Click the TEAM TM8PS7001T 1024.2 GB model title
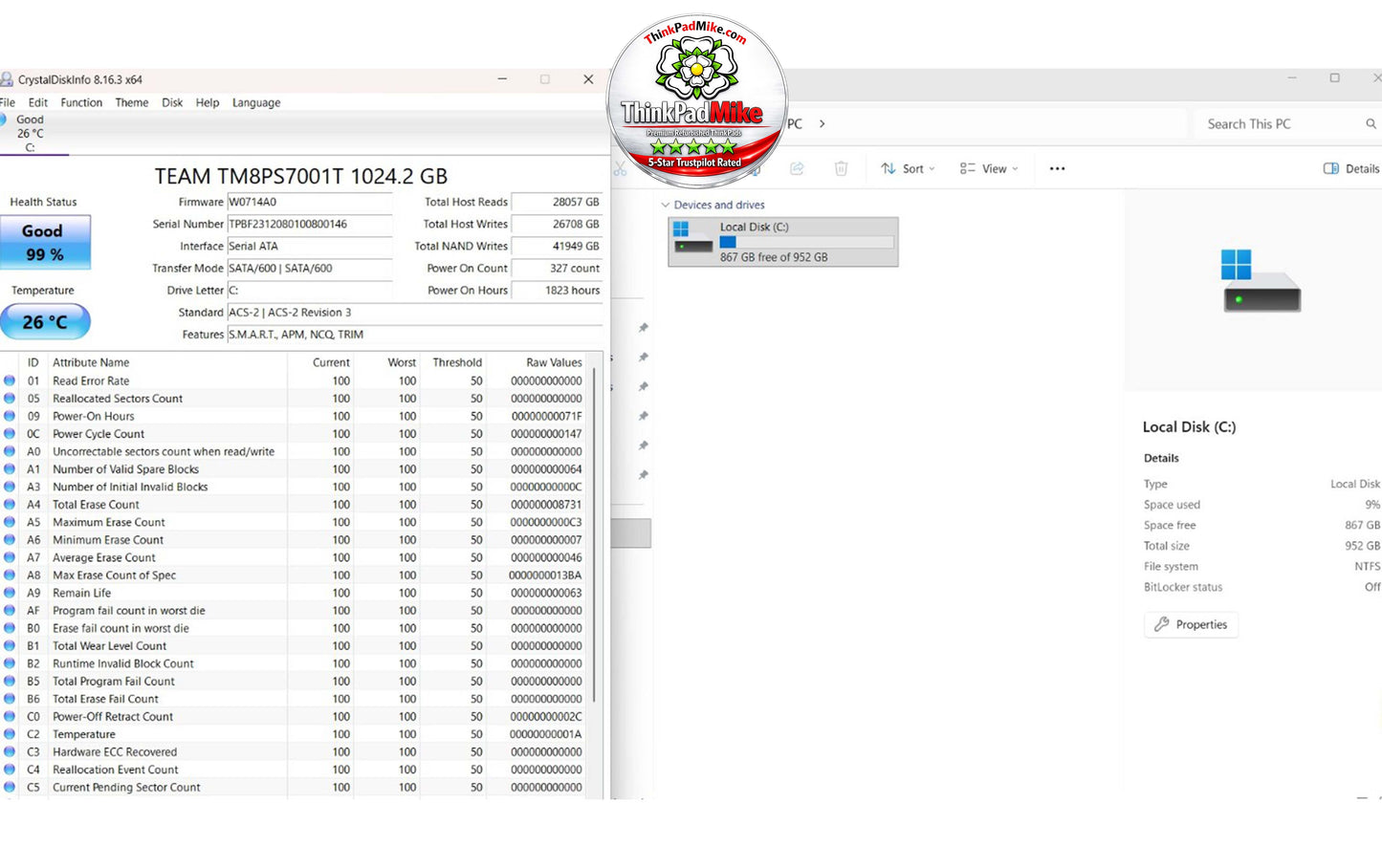 tap(301, 176)
